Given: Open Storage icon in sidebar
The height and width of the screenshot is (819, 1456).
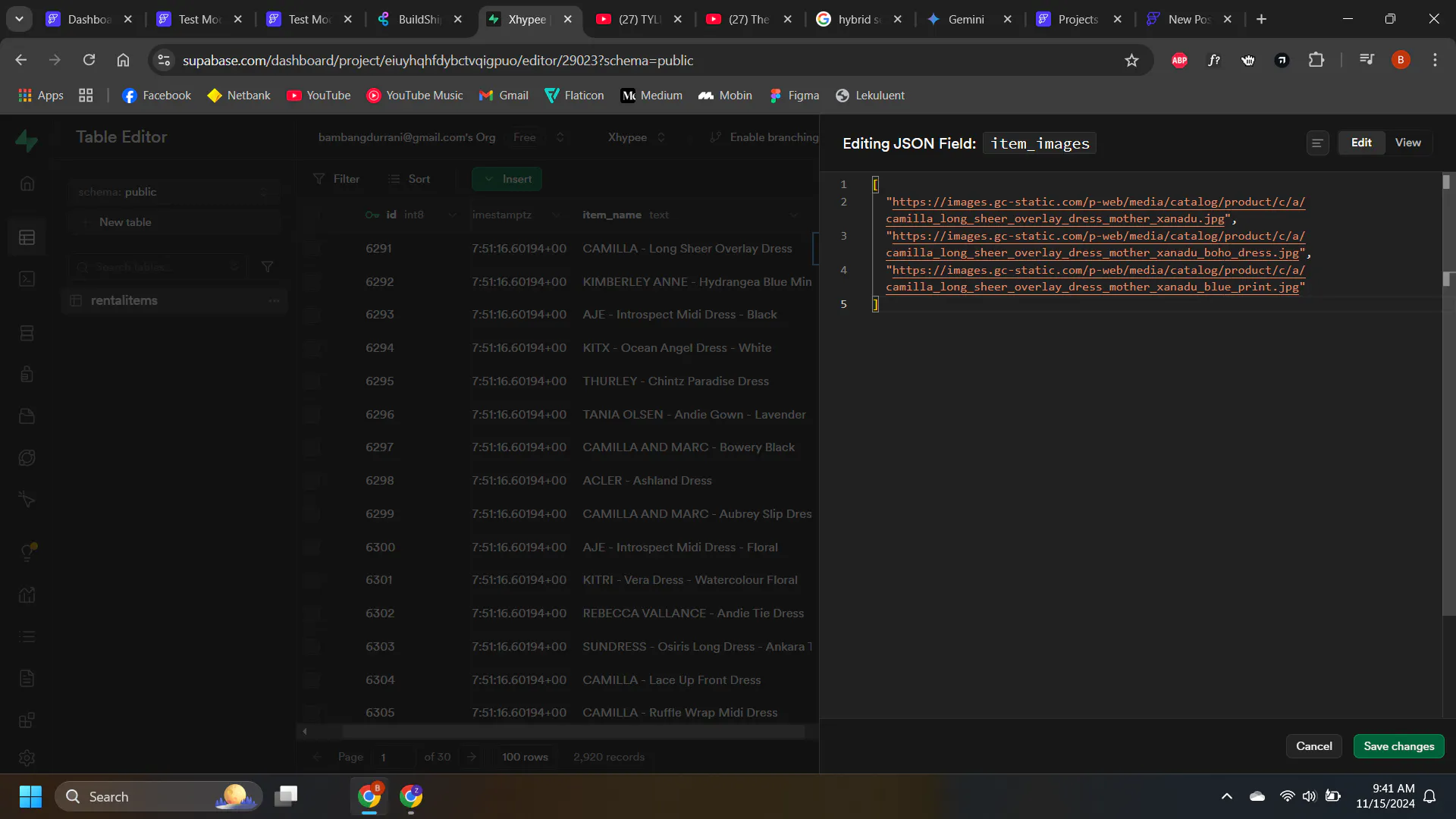Looking at the screenshot, I should (x=27, y=416).
